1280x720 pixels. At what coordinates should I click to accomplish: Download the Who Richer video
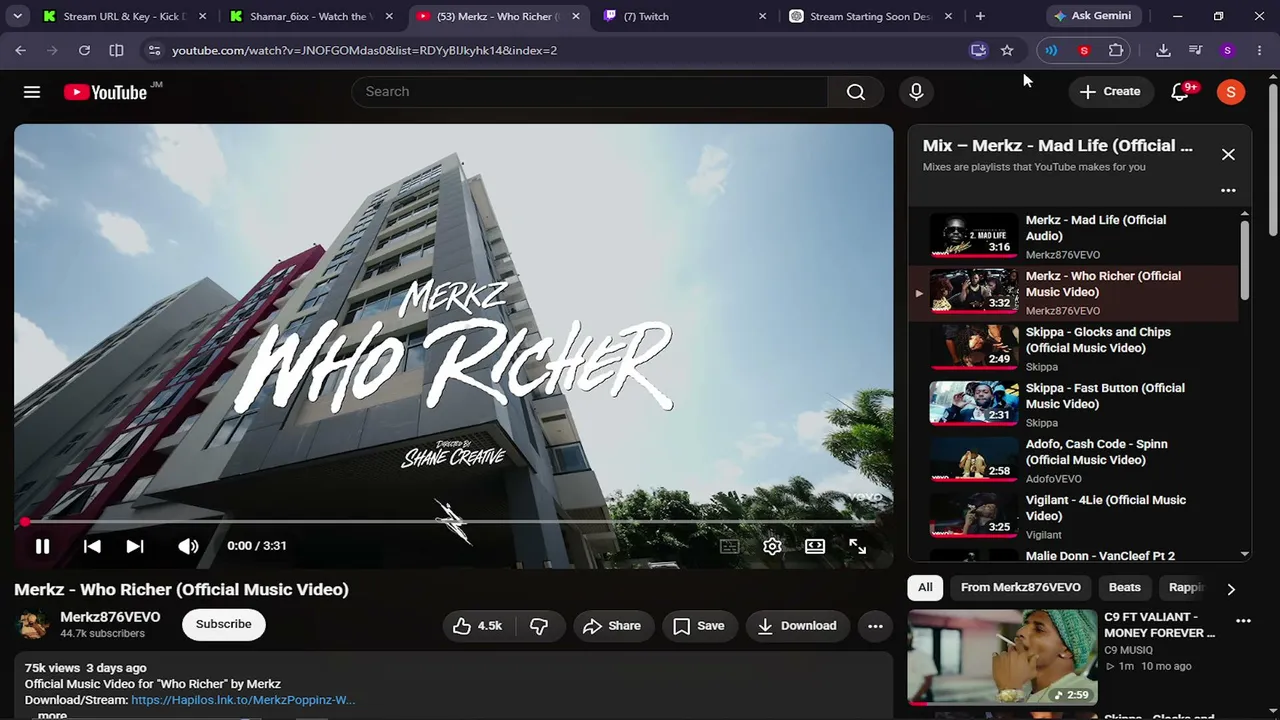797,626
